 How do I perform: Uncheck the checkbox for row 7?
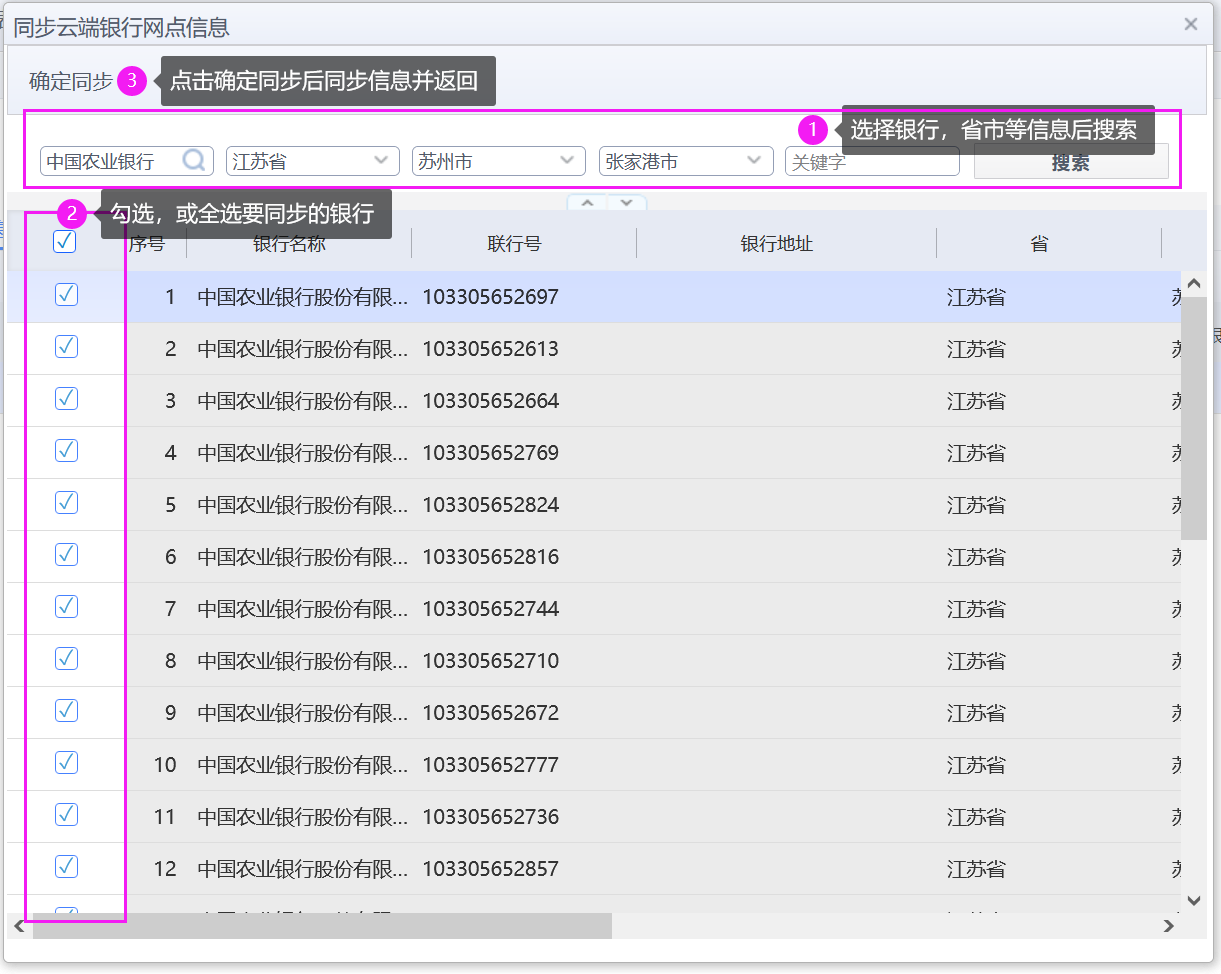(x=66, y=606)
